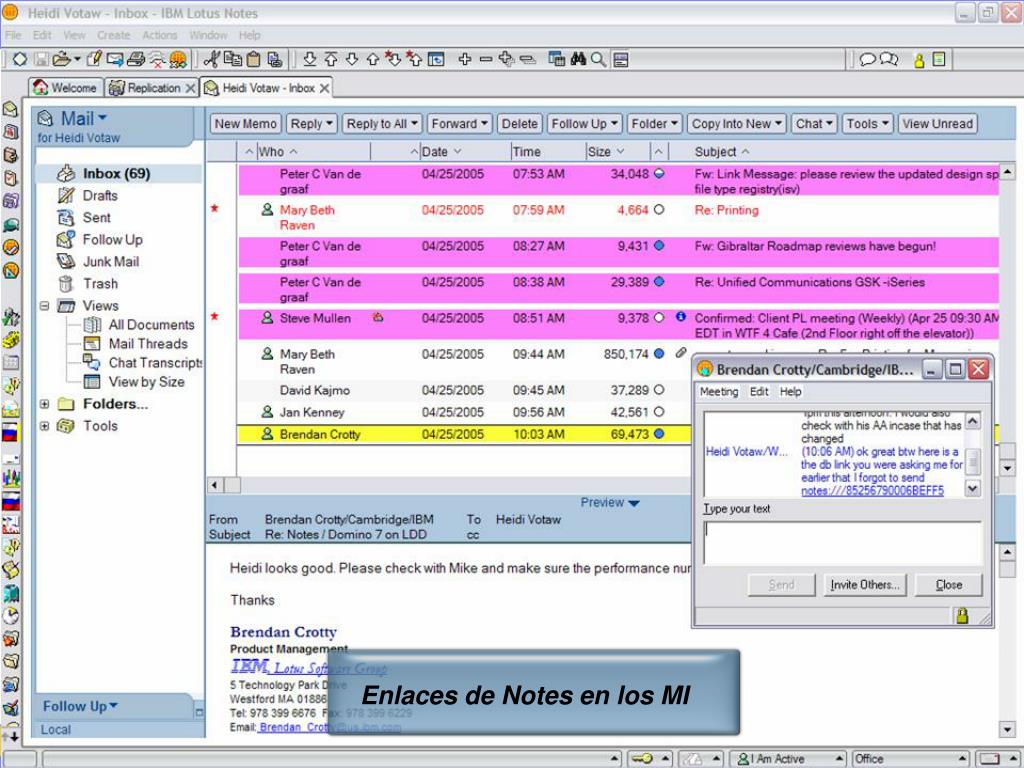Open the Create menu
Screen dimensions: 1024x768
114,35
